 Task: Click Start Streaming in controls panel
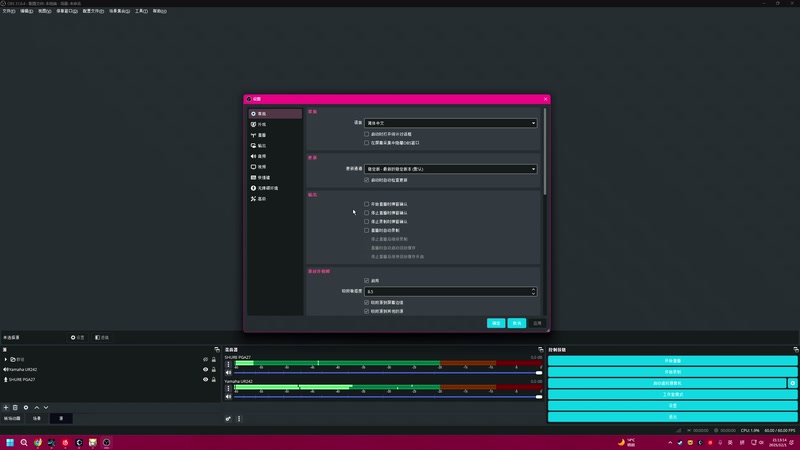point(672,361)
